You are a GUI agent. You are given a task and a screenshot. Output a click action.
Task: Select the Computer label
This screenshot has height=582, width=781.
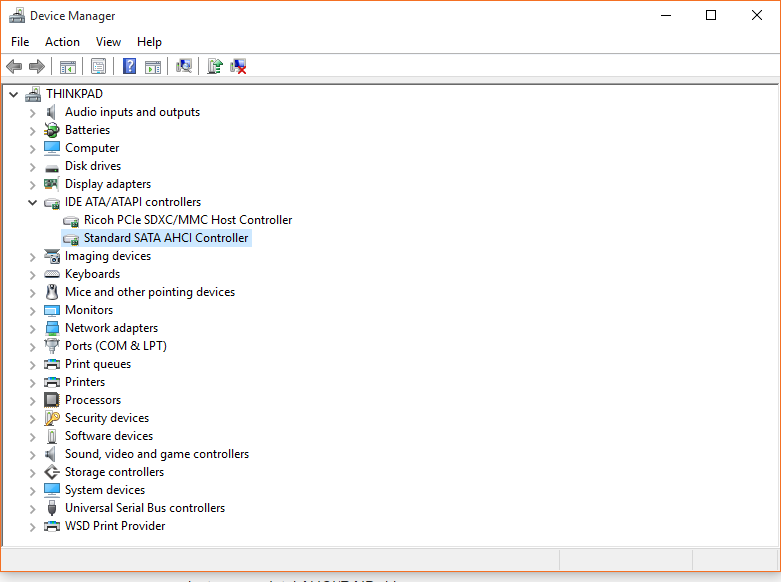coord(92,147)
